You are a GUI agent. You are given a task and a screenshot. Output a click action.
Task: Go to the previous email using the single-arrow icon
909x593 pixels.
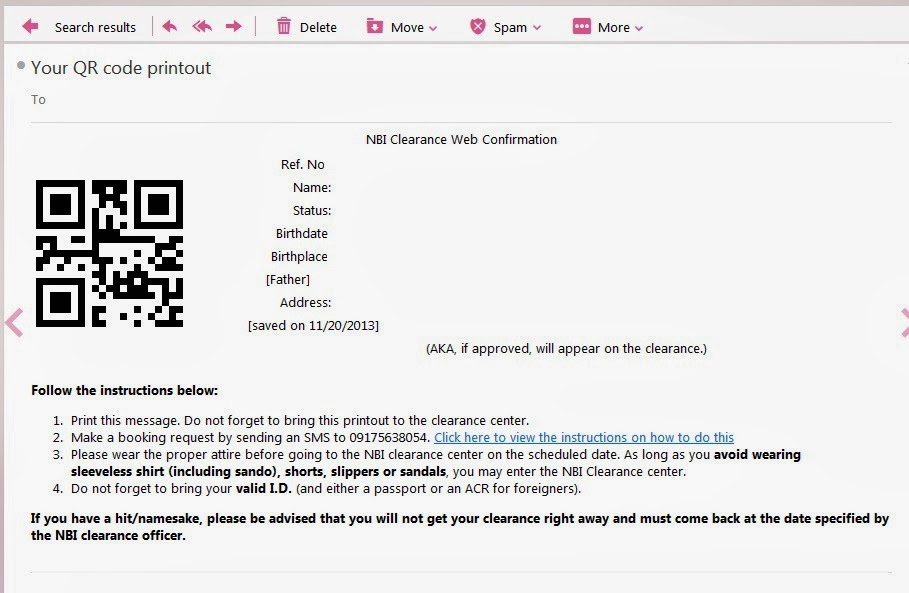coord(169,26)
